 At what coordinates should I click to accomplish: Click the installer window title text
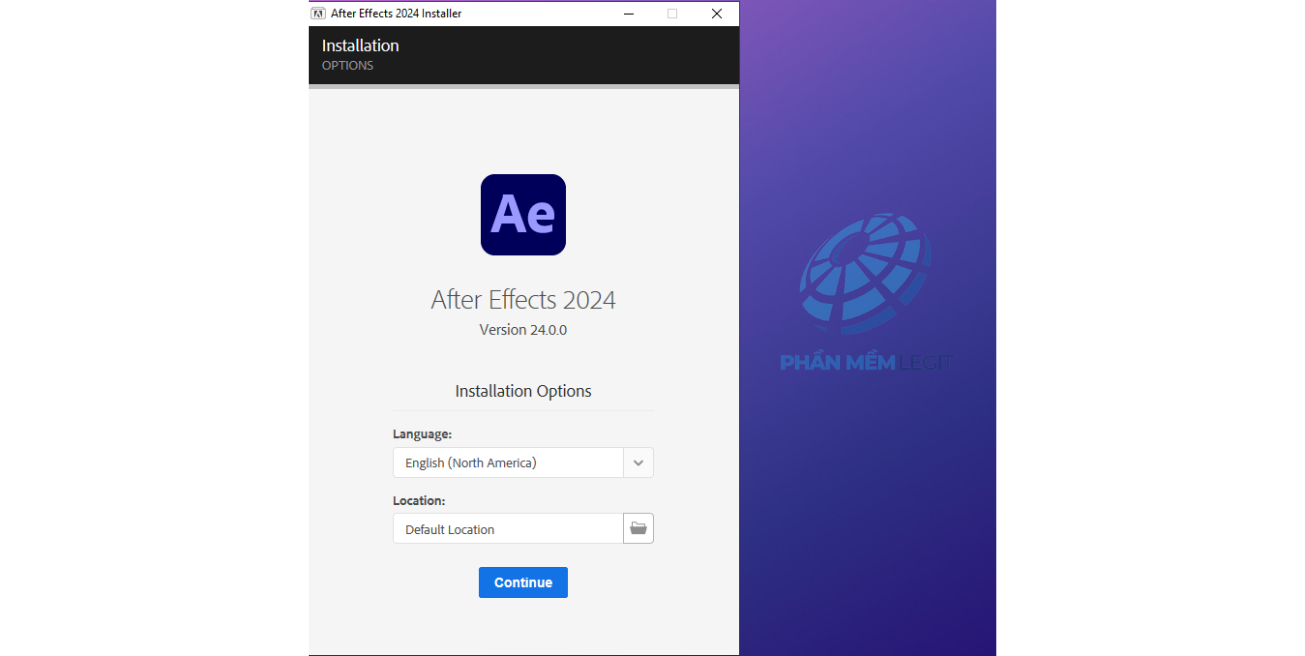click(396, 14)
